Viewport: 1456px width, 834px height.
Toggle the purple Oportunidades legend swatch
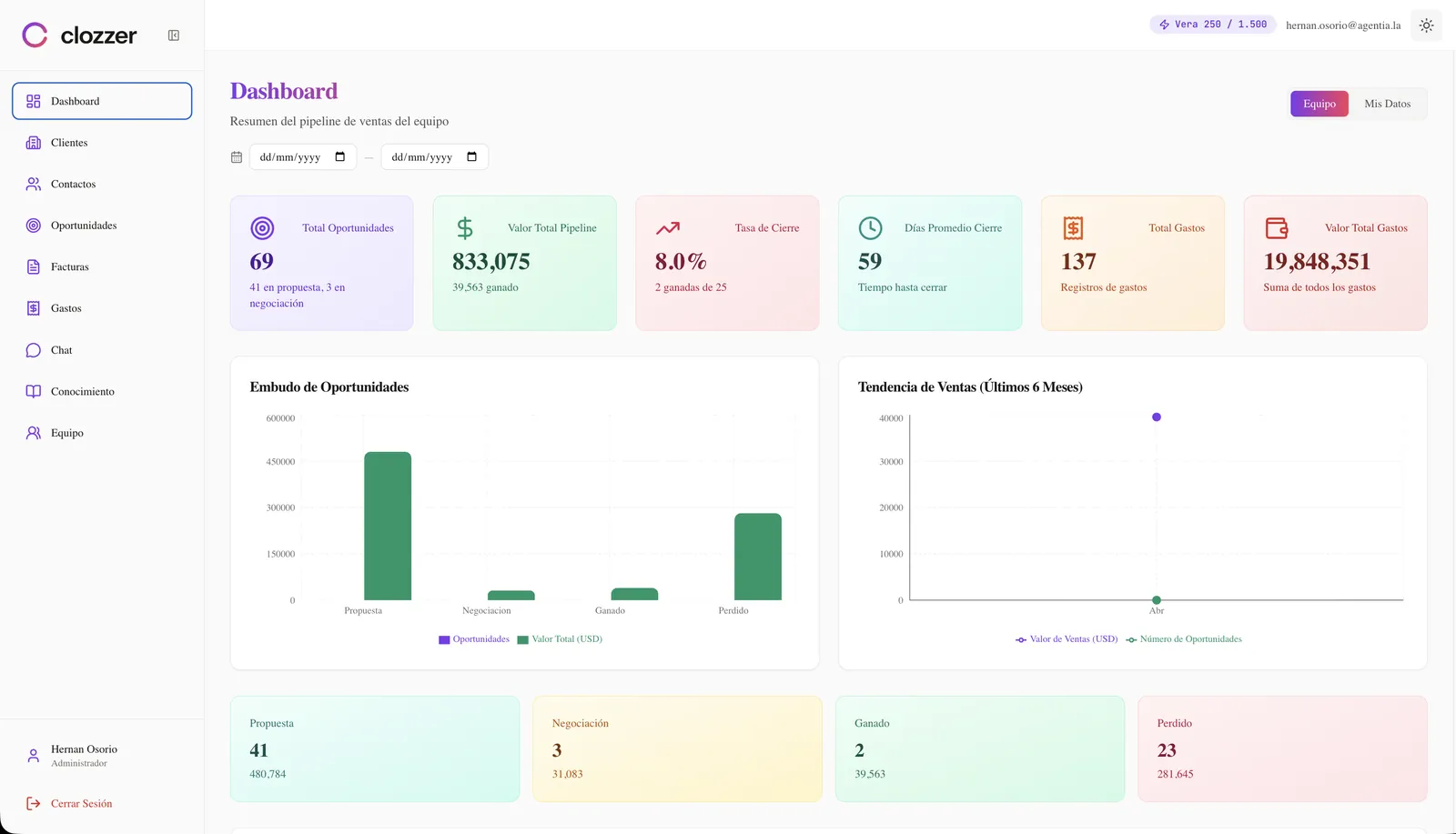point(444,639)
